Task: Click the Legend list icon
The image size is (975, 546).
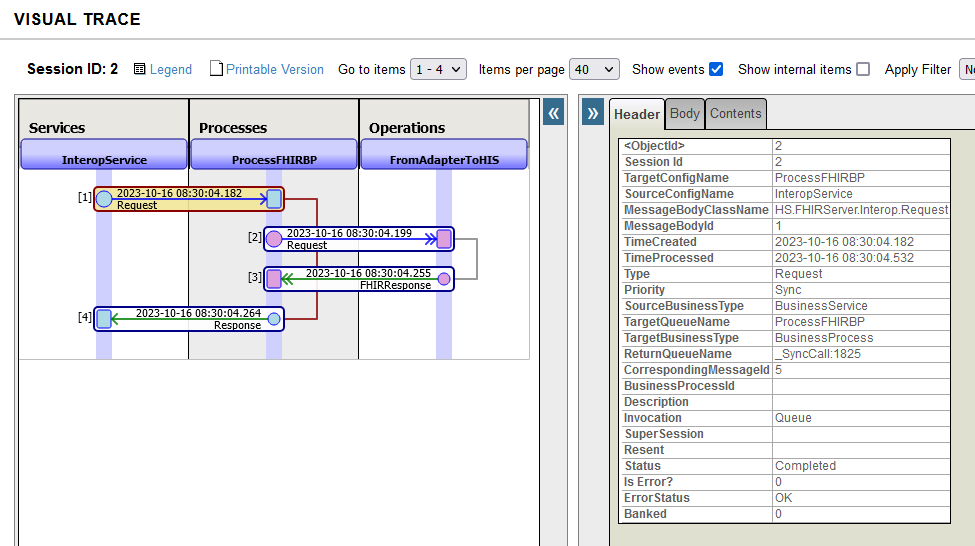Action: coord(140,69)
